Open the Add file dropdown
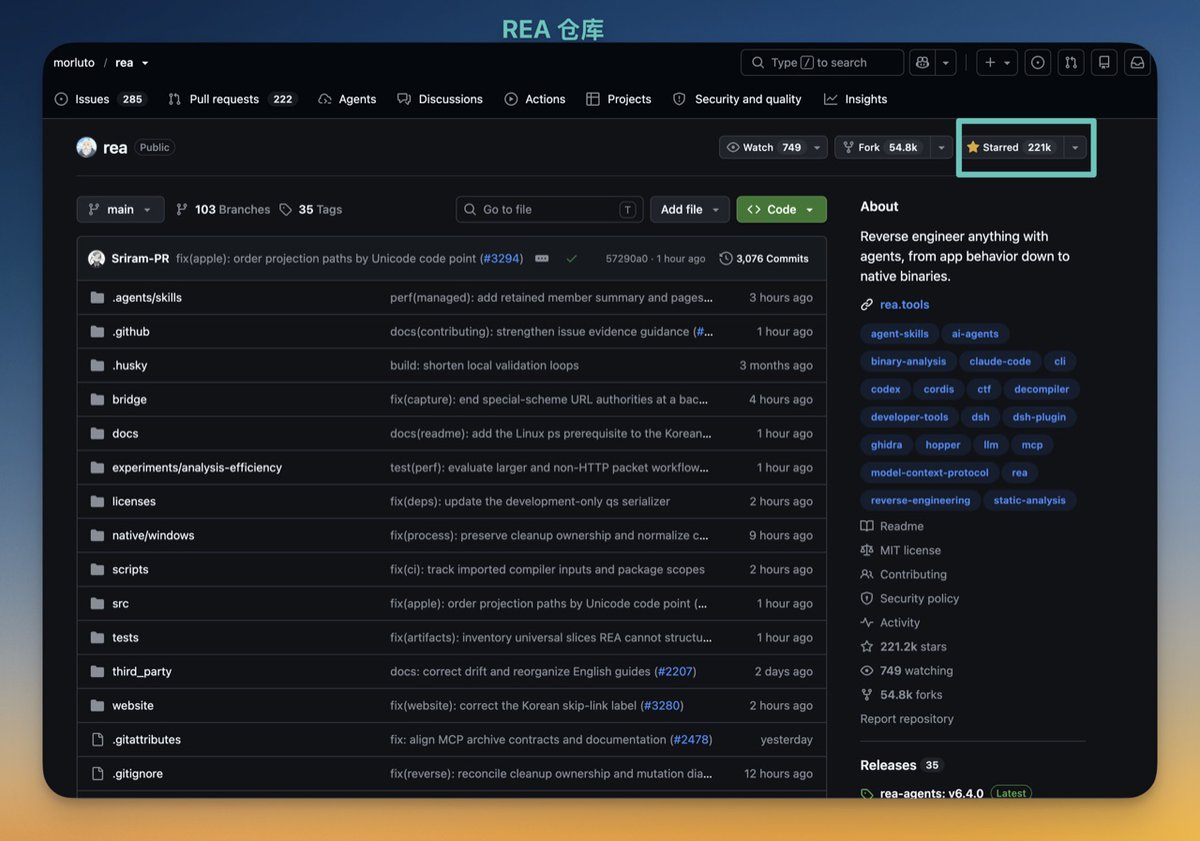This screenshot has width=1200, height=841. [690, 209]
